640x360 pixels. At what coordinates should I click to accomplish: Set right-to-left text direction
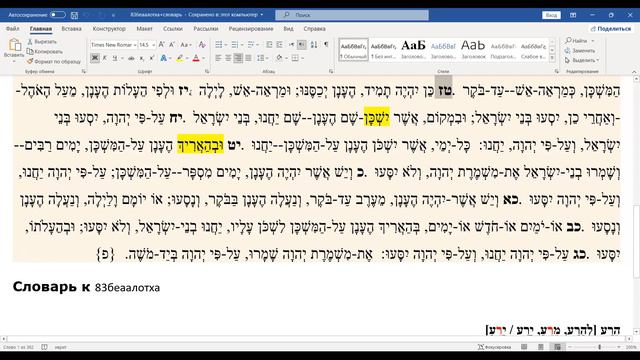point(302,45)
